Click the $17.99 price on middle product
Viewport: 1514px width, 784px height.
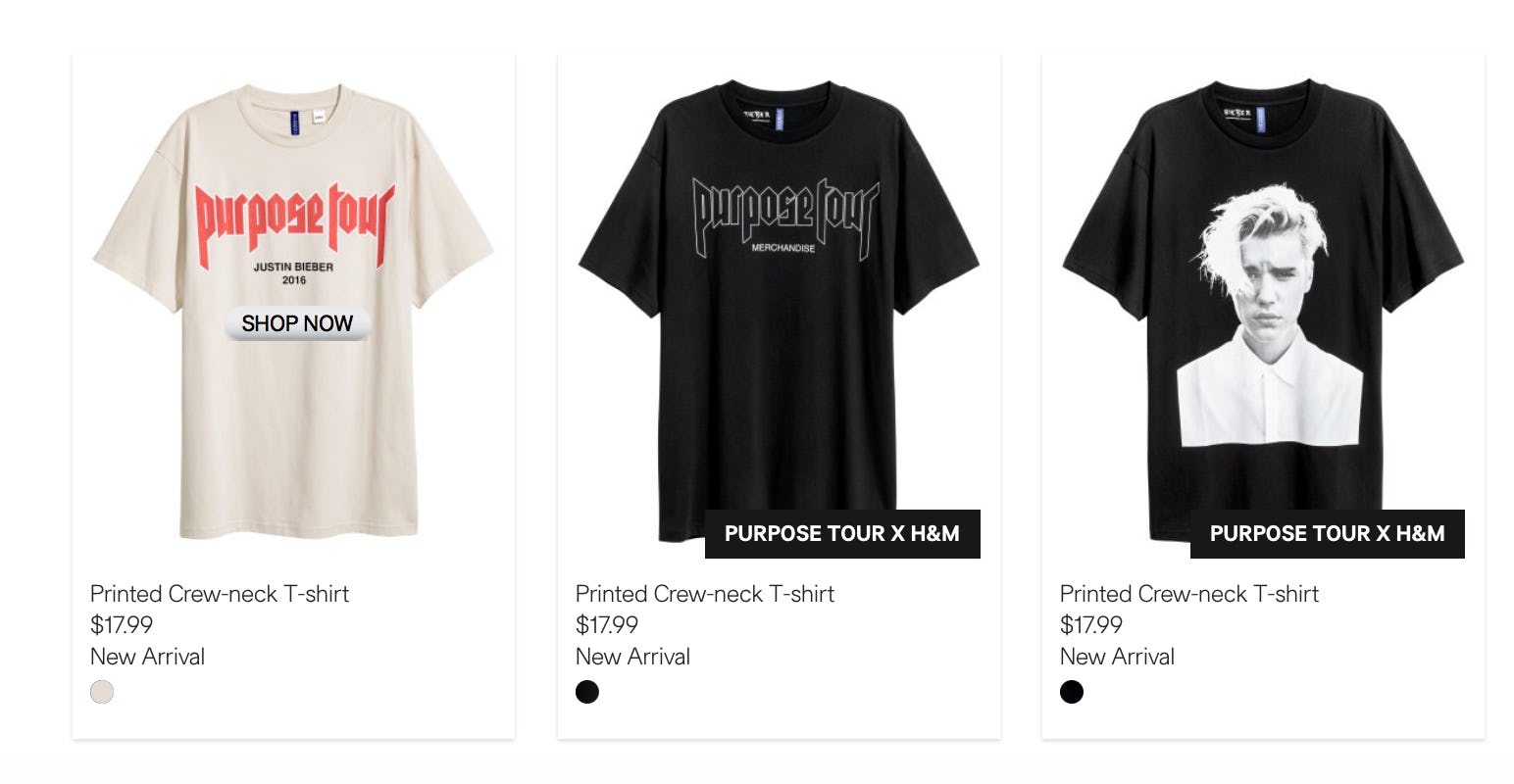click(x=607, y=625)
